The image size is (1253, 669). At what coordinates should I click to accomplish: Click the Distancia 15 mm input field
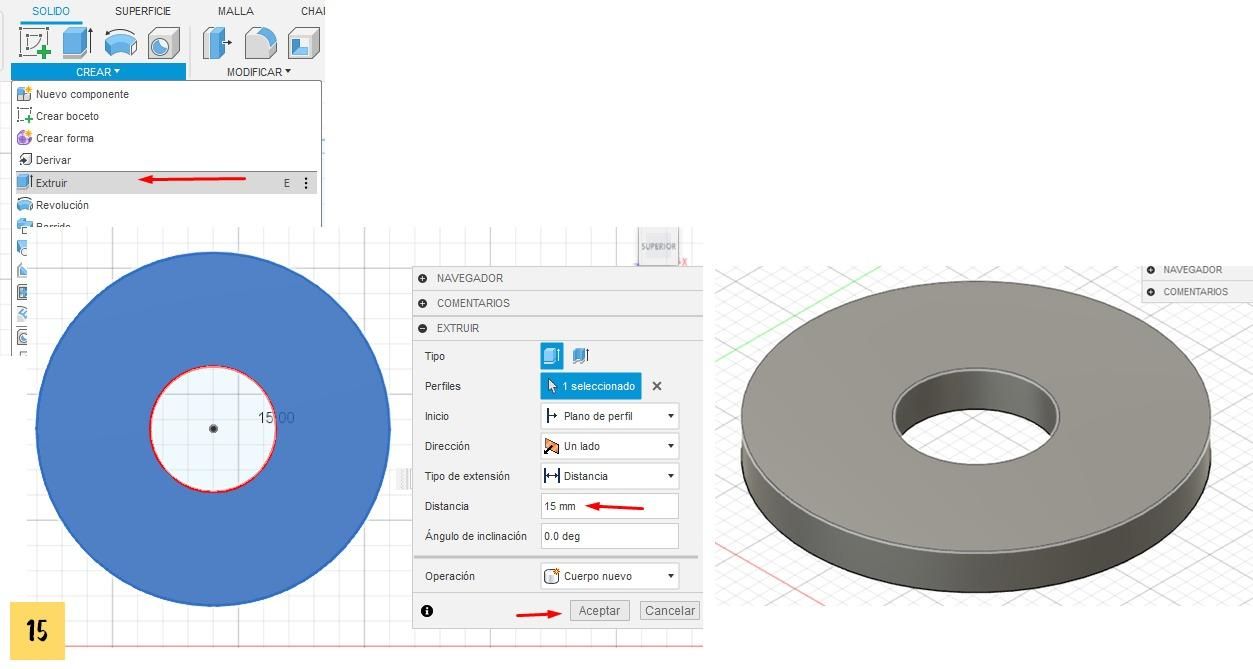click(x=610, y=506)
